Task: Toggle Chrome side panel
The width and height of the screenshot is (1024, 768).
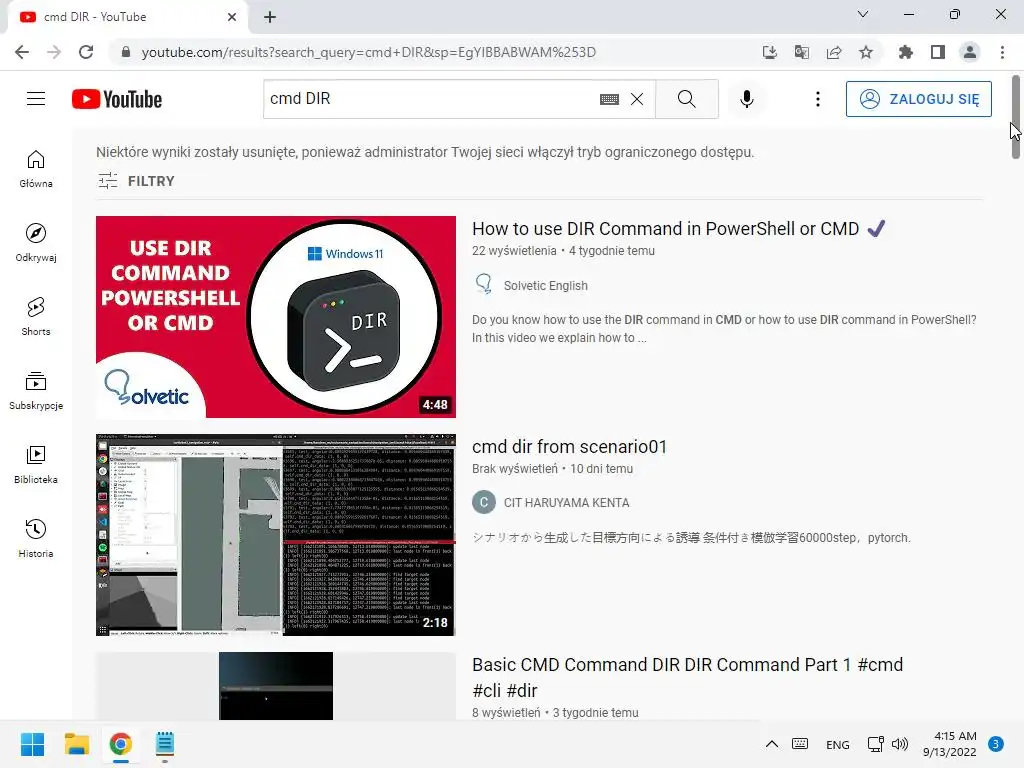Action: pos(938,52)
